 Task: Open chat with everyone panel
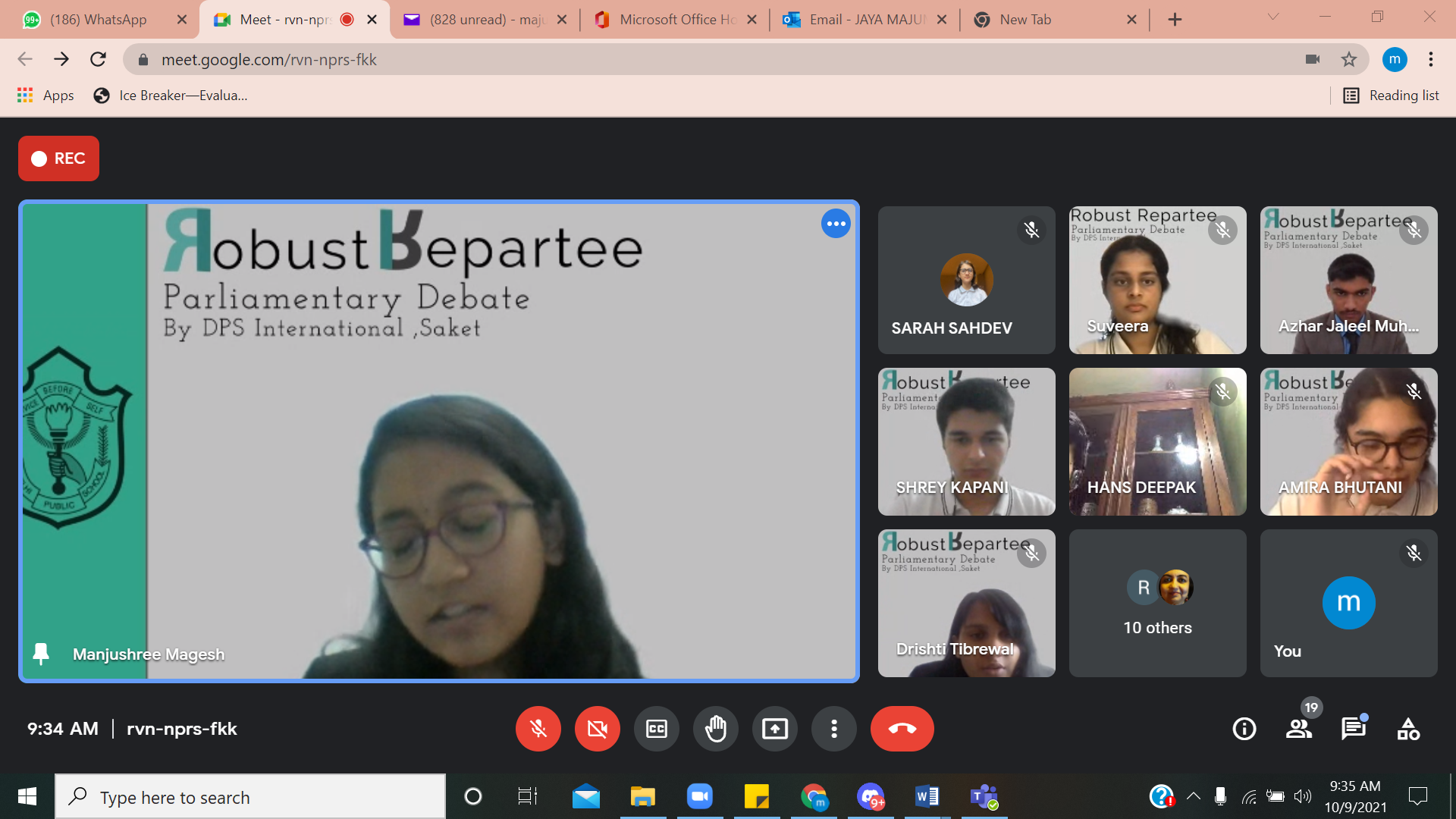[x=1353, y=729]
